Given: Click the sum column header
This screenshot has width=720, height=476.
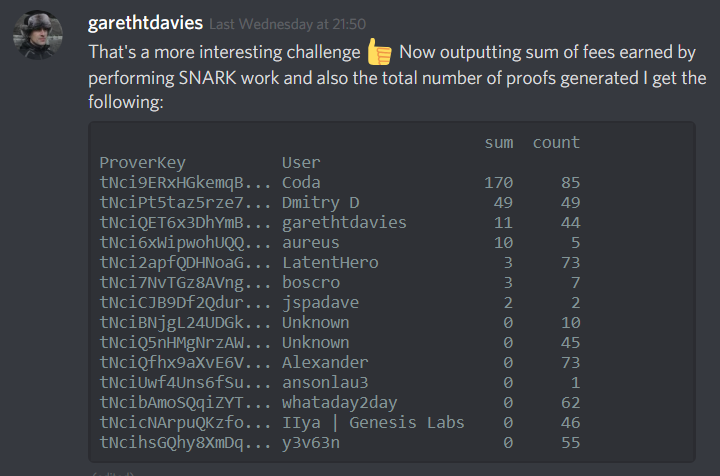Looking at the screenshot, I should (499, 143).
